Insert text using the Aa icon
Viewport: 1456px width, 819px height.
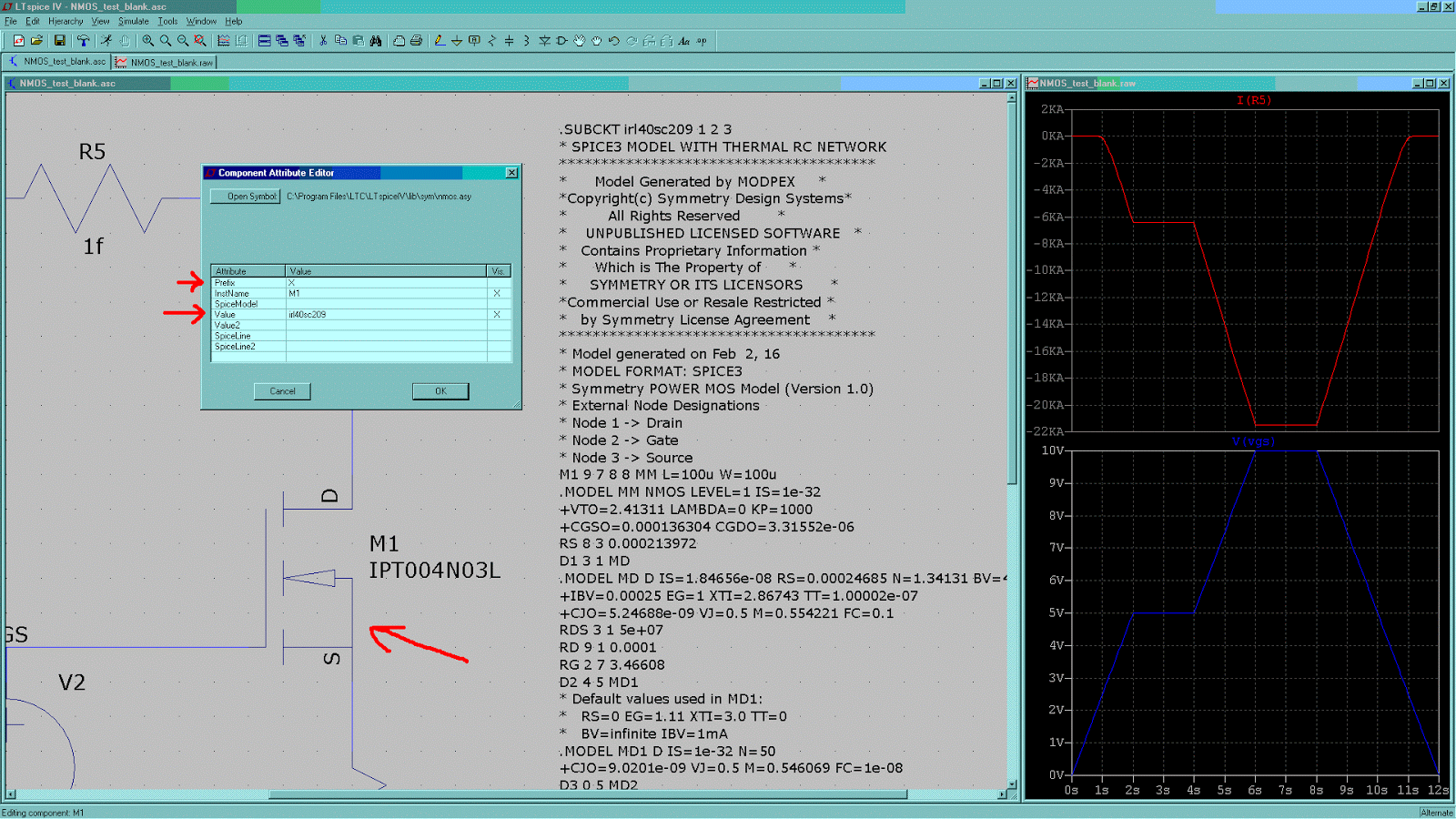683,41
